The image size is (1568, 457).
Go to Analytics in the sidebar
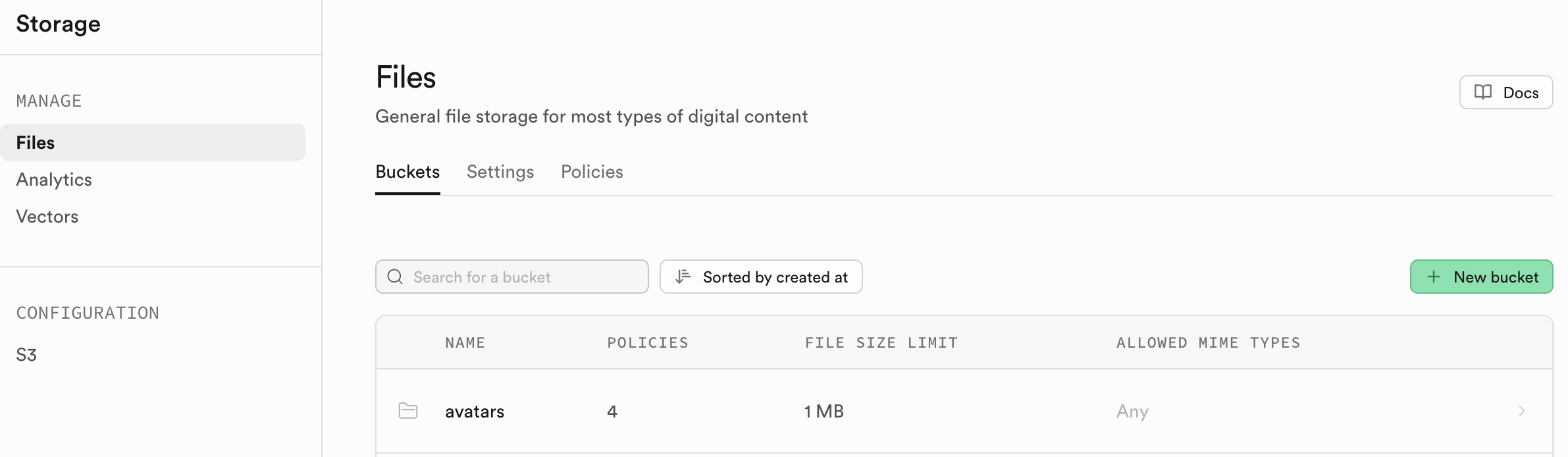[54, 179]
